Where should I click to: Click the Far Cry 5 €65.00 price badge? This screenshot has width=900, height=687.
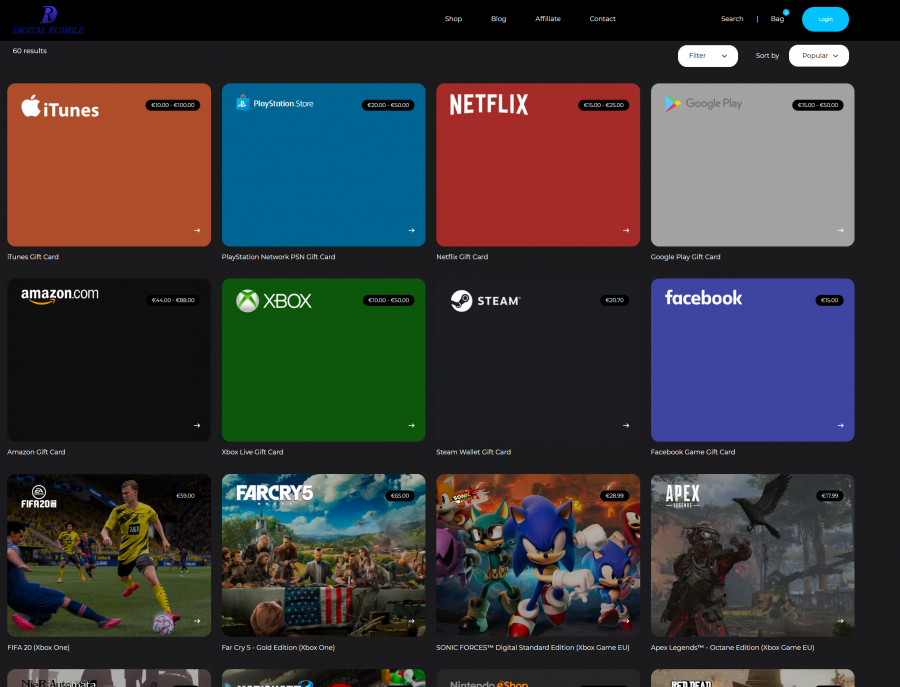point(400,496)
